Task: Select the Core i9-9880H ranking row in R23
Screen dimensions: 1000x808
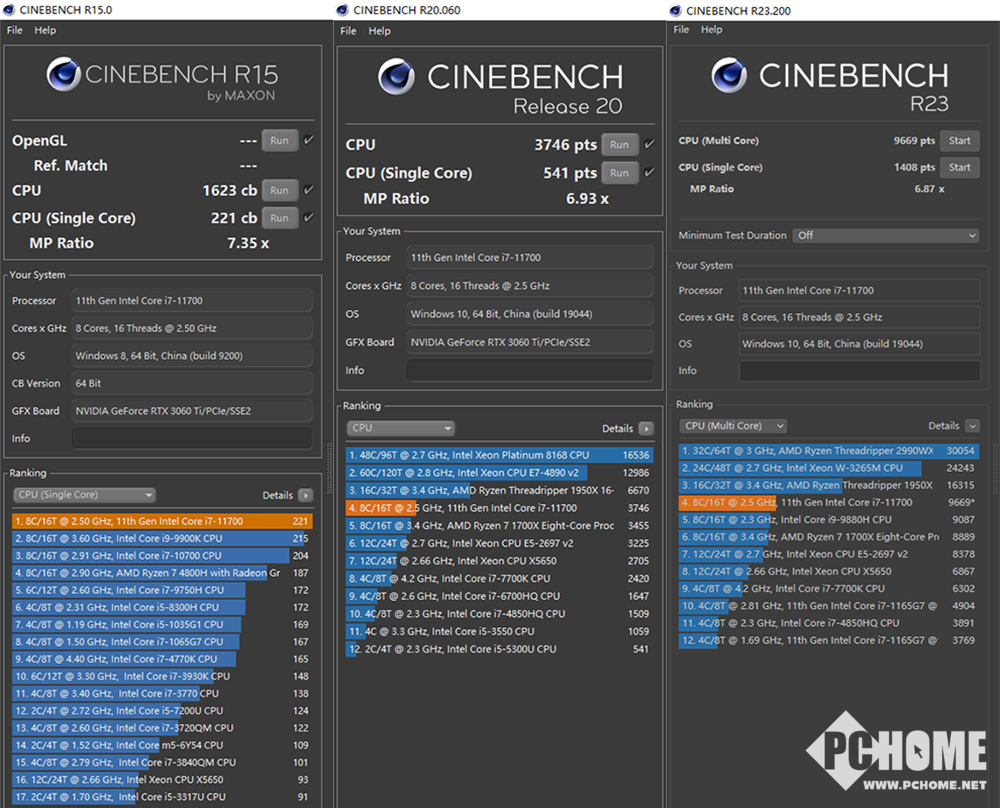Action: (828, 520)
